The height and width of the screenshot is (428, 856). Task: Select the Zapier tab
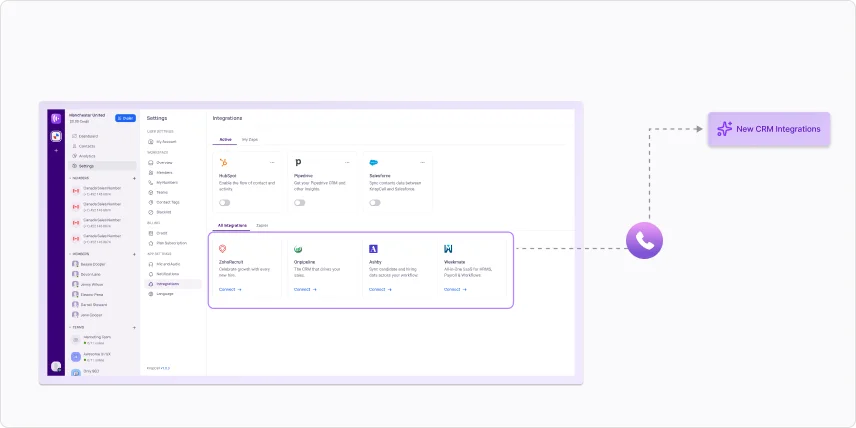[x=263, y=225]
